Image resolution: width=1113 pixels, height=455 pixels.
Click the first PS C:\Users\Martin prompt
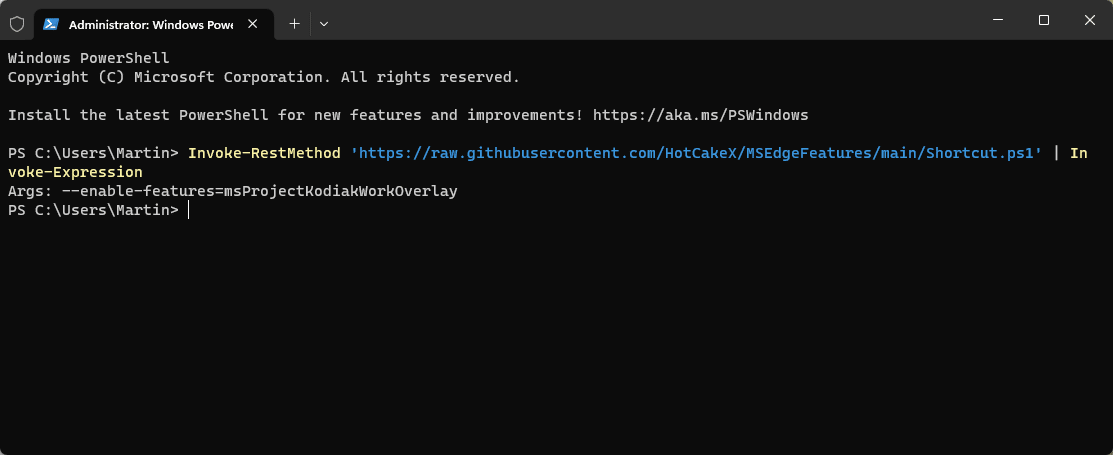[93, 153]
